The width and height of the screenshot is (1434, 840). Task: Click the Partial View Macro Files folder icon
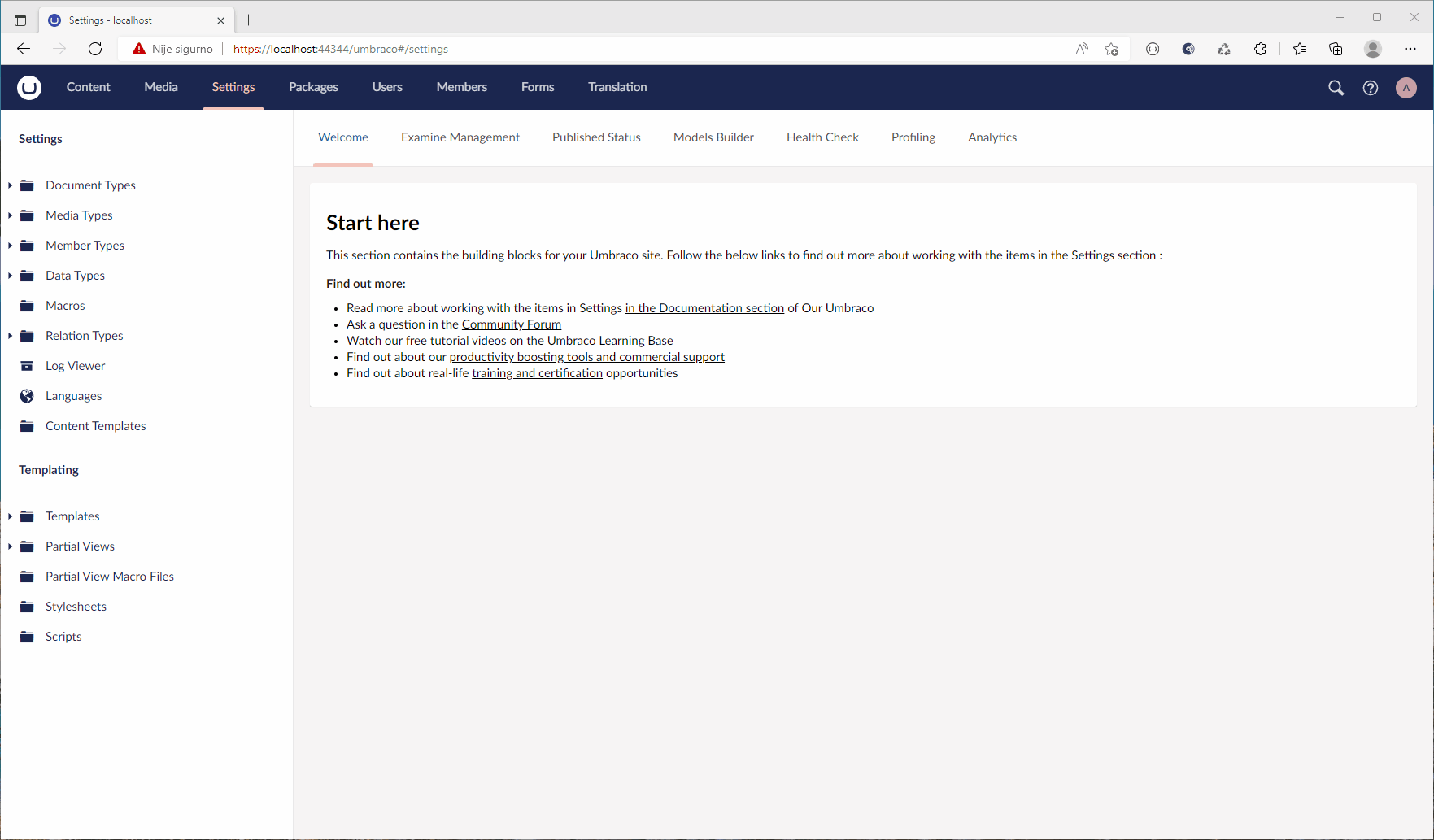tap(28, 577)
